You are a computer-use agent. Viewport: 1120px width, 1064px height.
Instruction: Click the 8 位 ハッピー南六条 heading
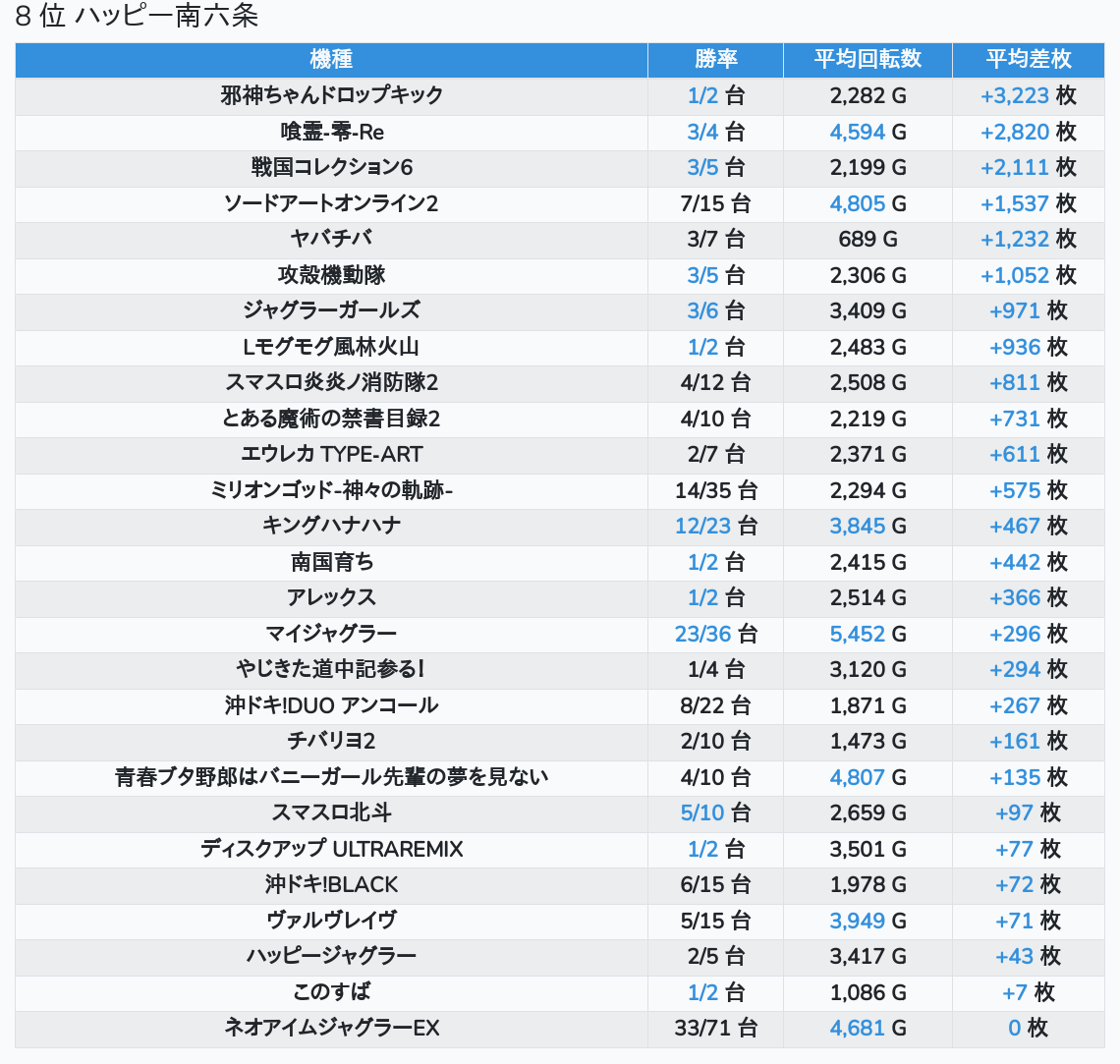137,16
